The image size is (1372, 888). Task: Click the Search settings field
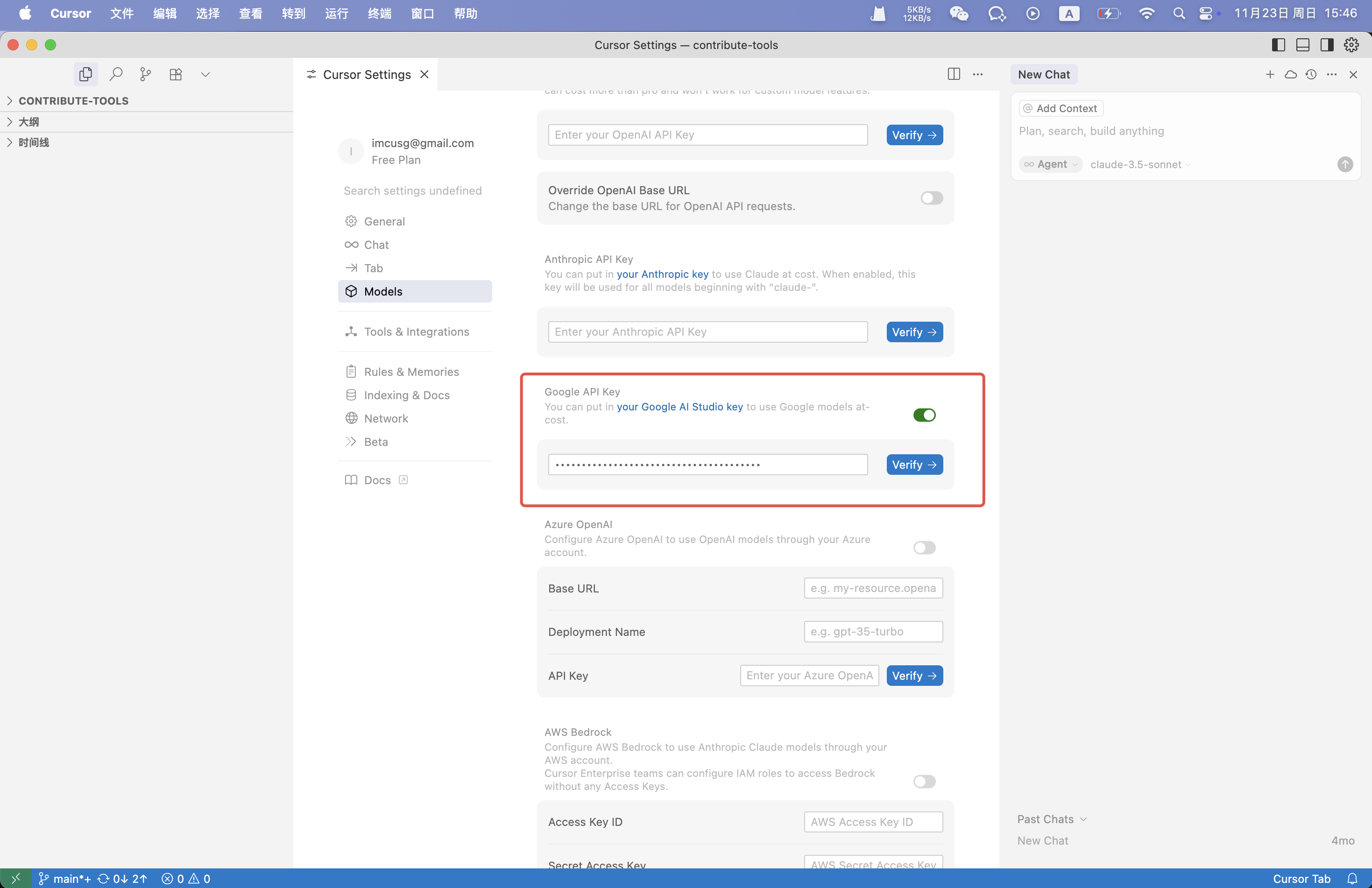pos(413,191)
